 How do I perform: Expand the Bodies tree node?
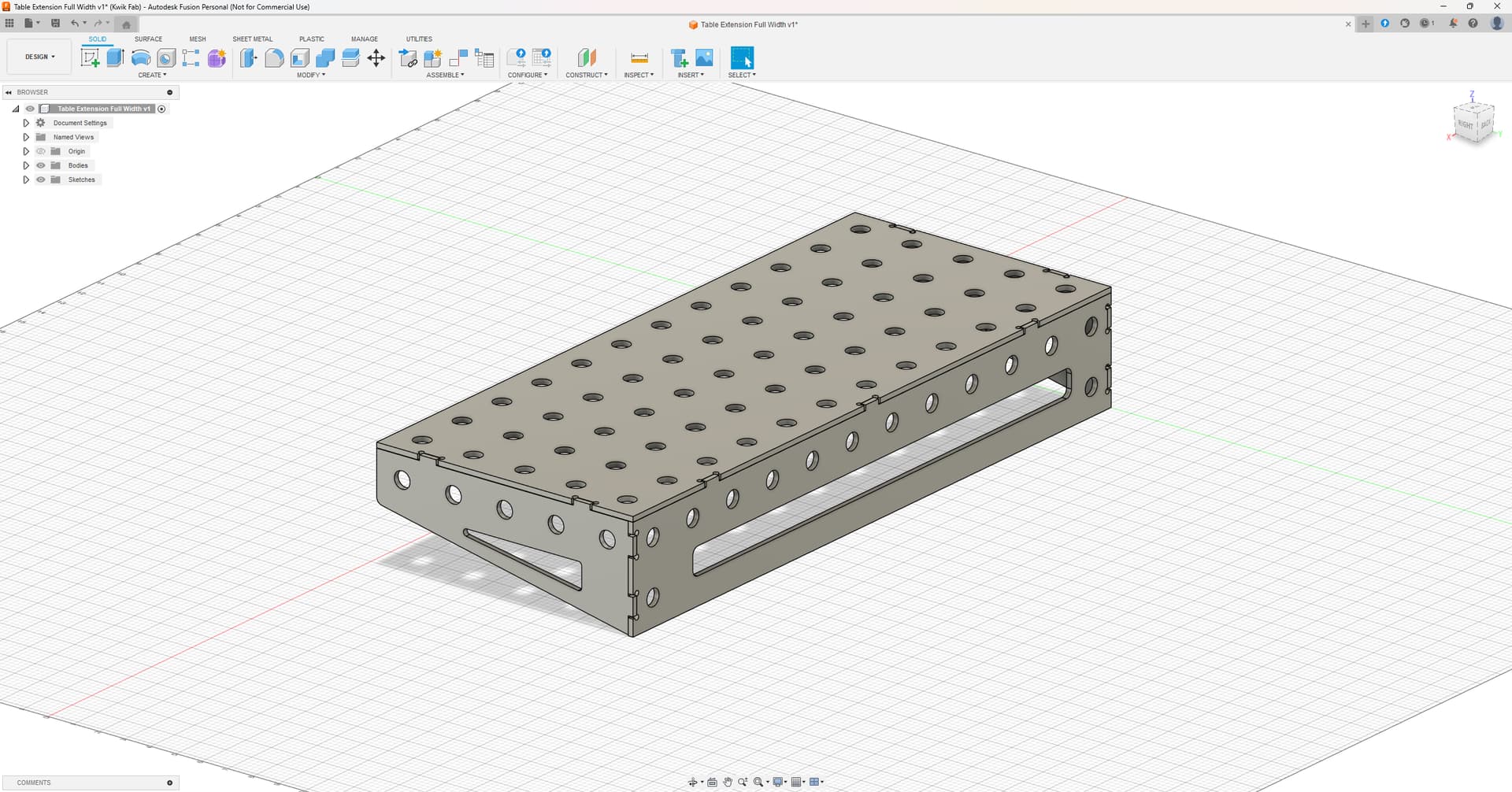click(26, 165)
